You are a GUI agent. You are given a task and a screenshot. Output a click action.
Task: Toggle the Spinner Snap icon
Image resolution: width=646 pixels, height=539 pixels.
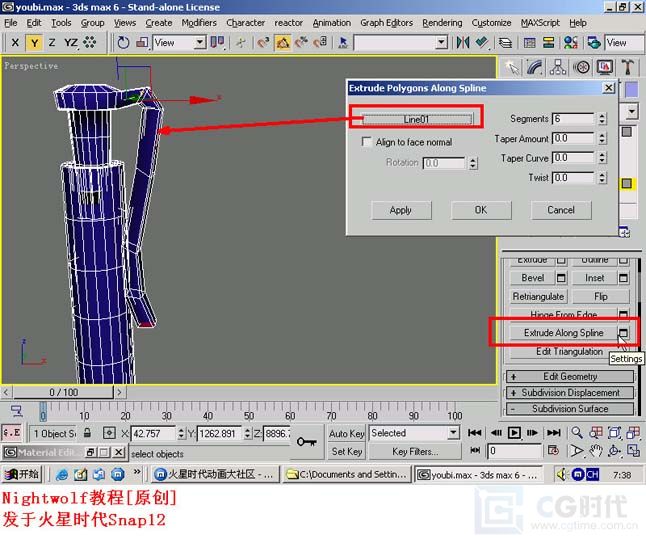(x=321, y=42)
